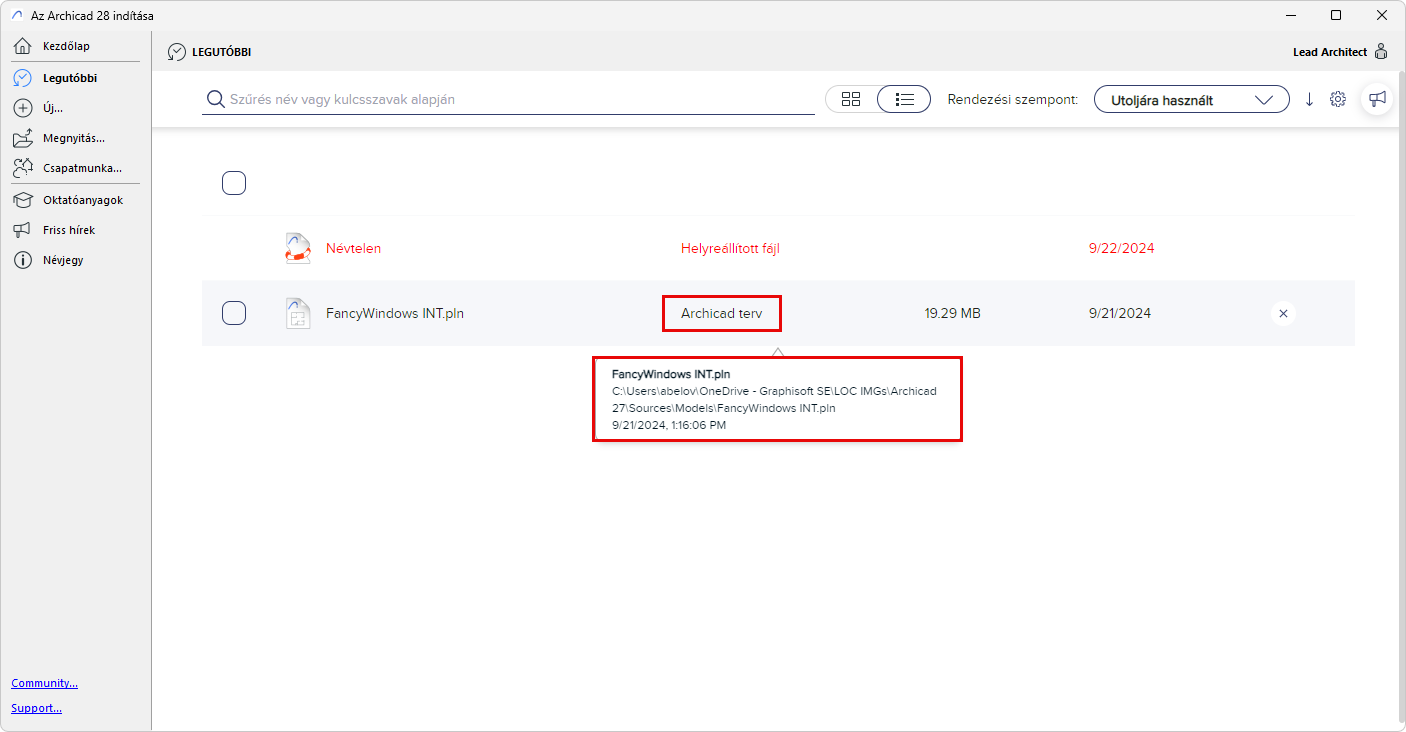Open the settings gear icon

click(1338, 99)
